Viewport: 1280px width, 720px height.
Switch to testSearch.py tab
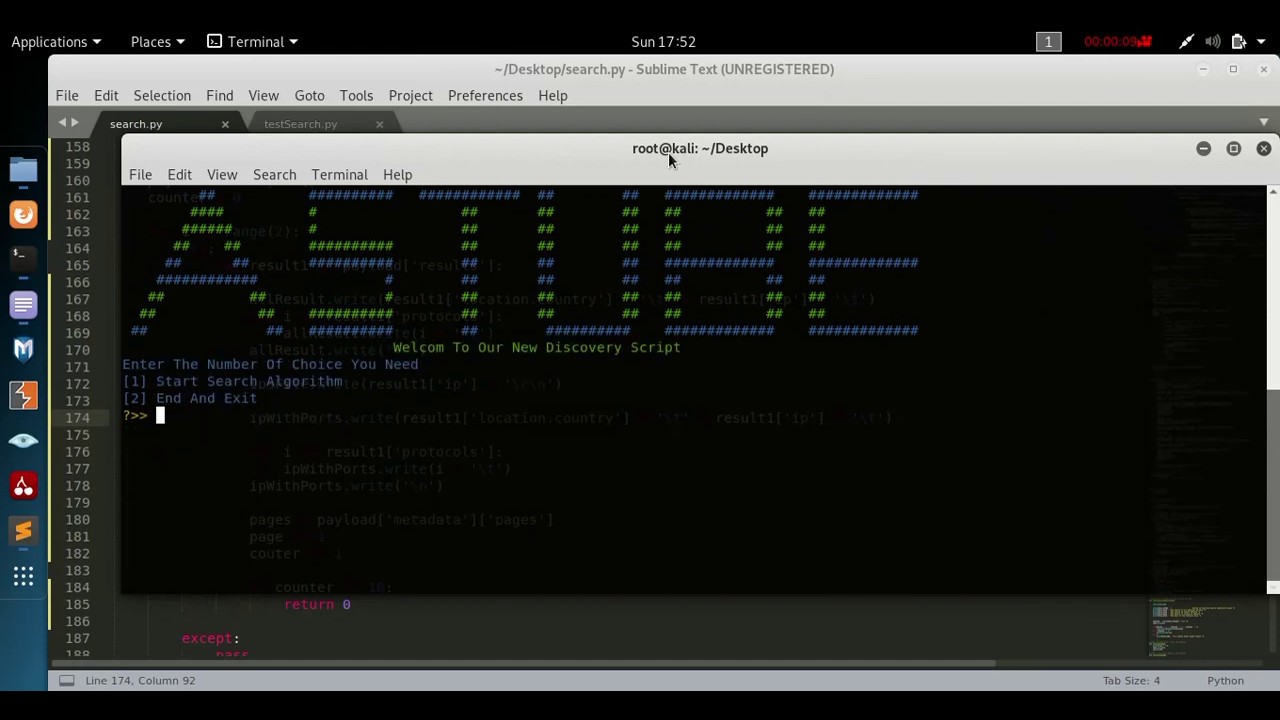(300, 124)
